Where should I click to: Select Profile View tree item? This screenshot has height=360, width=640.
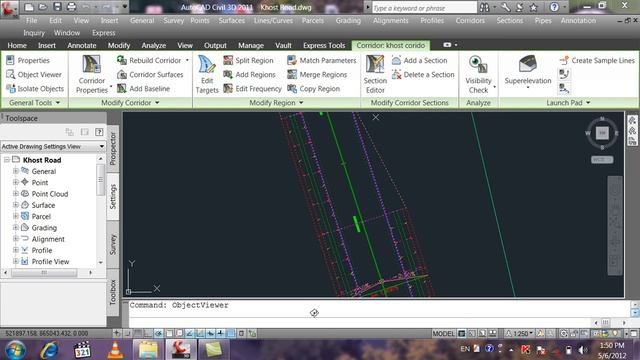pyautogui.click(x=50, y=262)
